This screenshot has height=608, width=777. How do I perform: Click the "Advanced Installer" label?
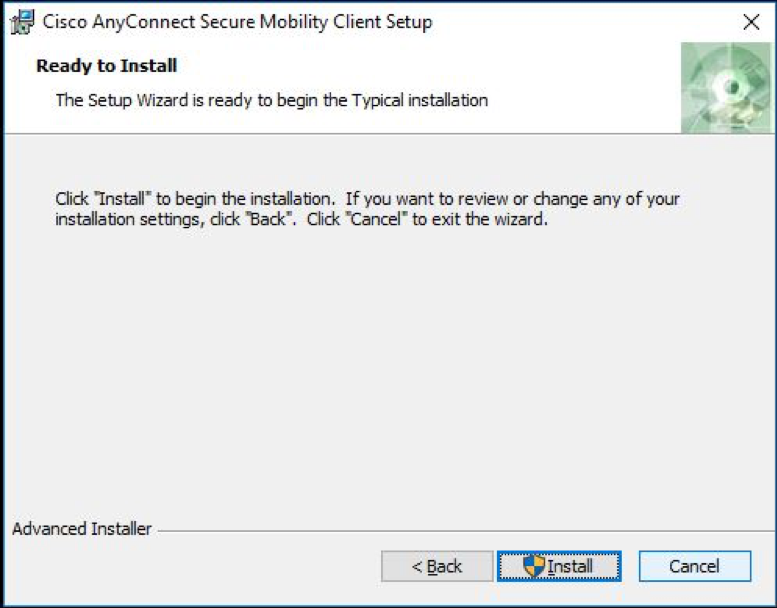pos(82,529)
